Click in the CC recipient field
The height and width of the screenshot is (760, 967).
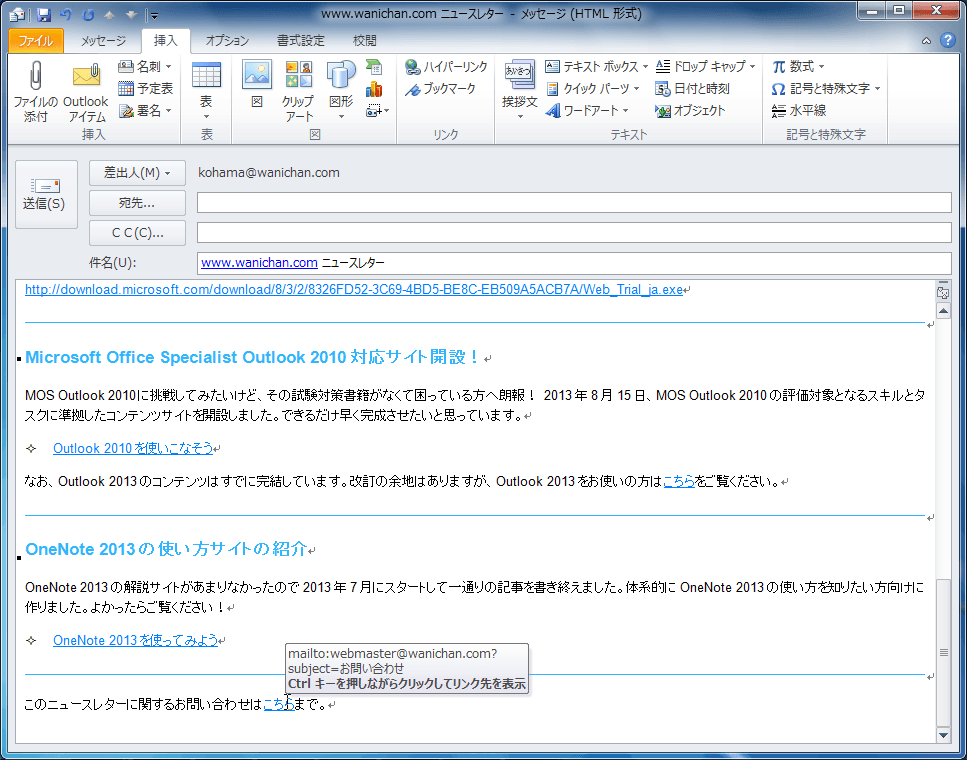coord(574,233)
